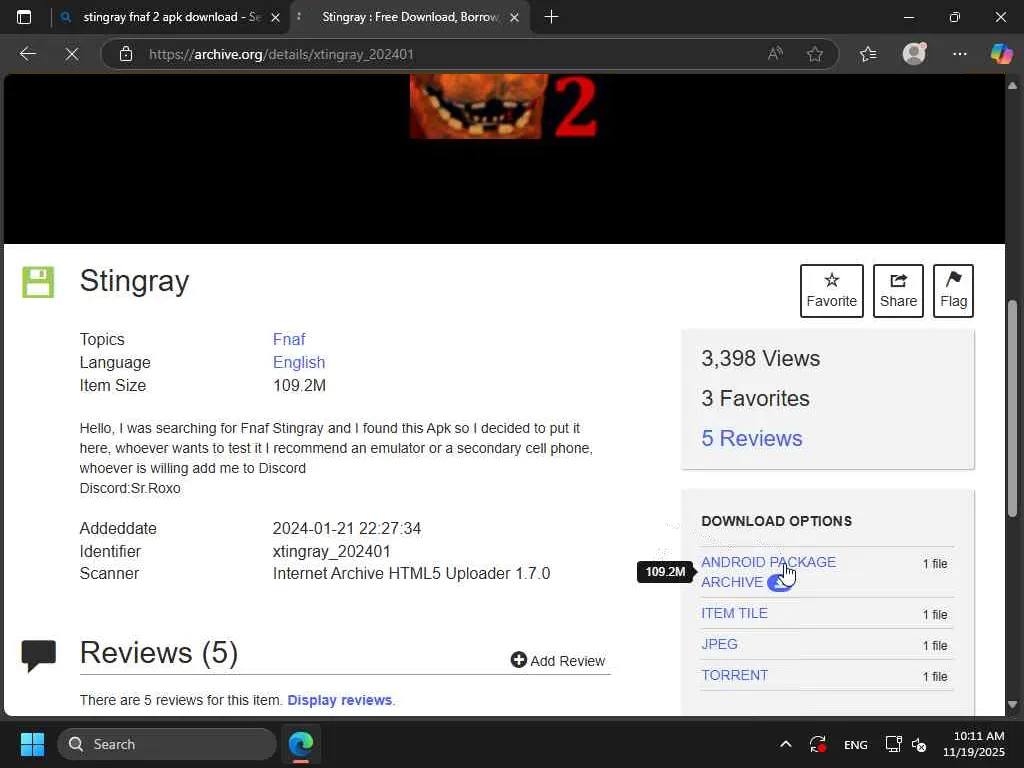1024x768 pixels.
Task: Share the Stingray item
Action: tap(898, 291)
